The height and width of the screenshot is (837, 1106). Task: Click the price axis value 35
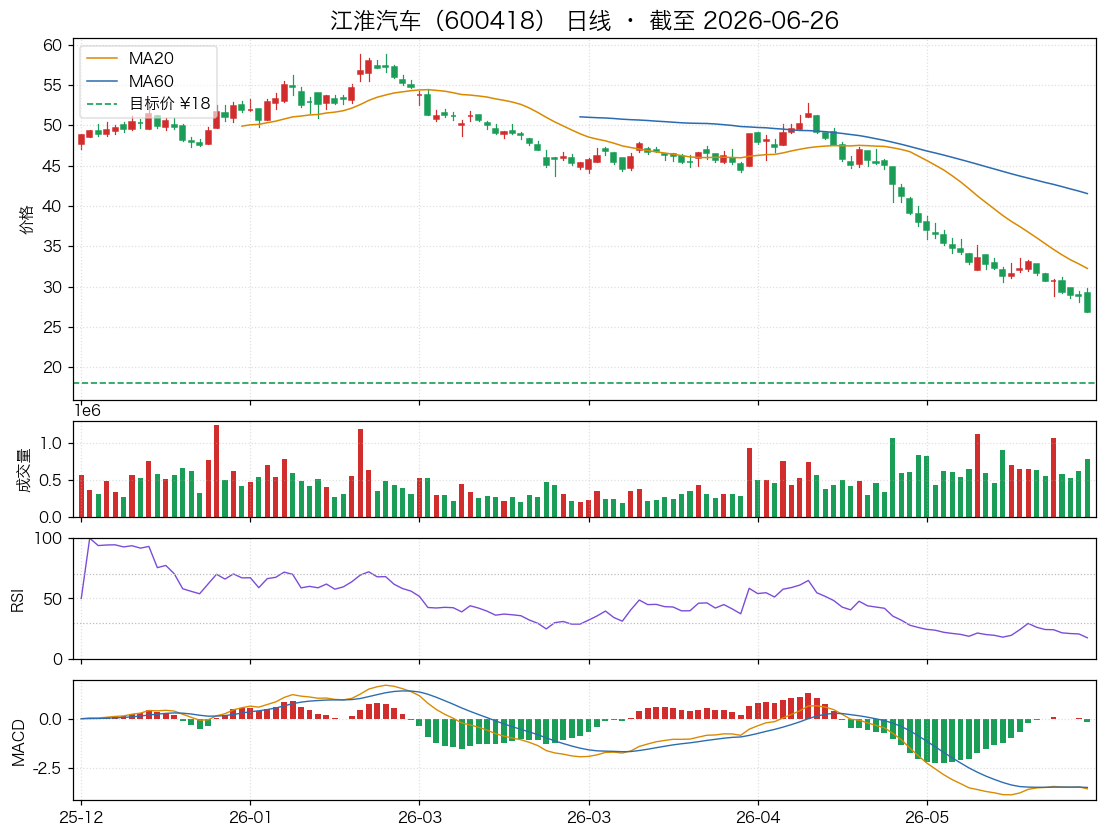[52, 247]
